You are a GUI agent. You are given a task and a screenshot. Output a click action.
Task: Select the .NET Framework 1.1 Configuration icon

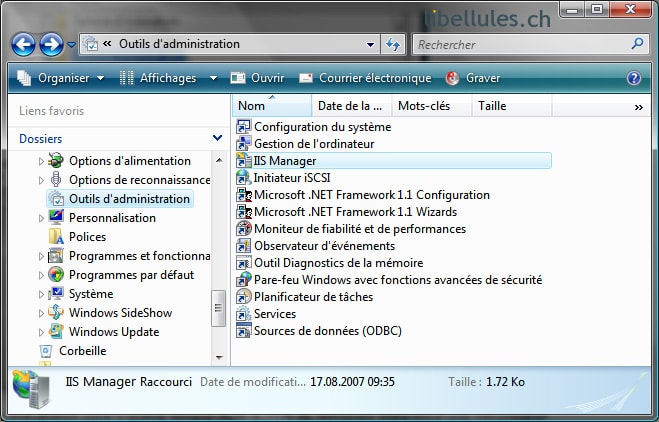pyautogui.click(x=243, y=195)
